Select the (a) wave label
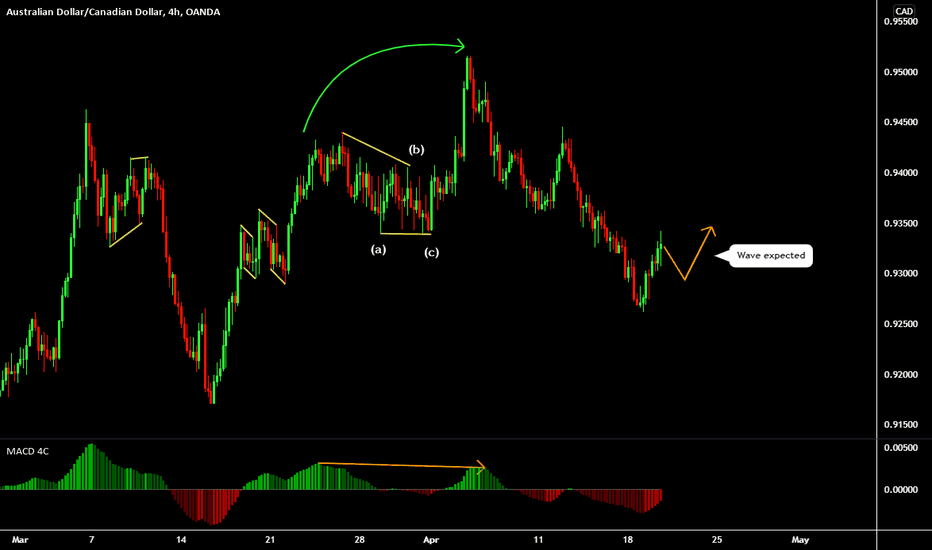This screenshot has height=550, width=932. tap(379, 249)
